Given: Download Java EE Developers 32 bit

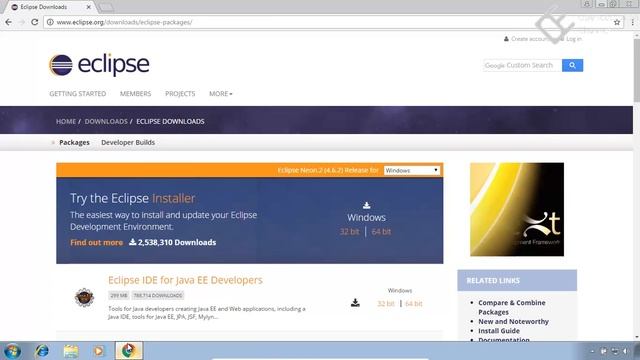Looking at the screenshot, I should pos(386,304).
